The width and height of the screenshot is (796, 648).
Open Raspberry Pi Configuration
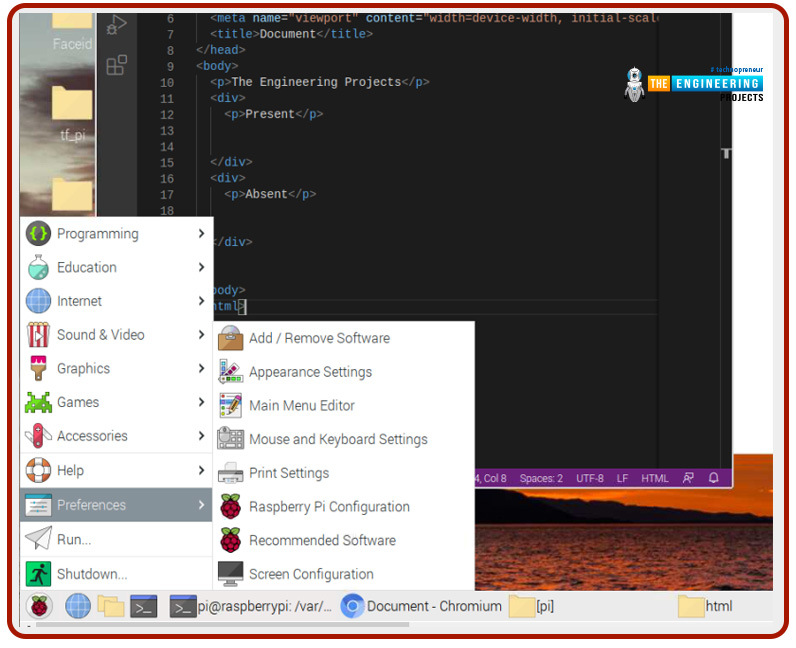[344, 507]
